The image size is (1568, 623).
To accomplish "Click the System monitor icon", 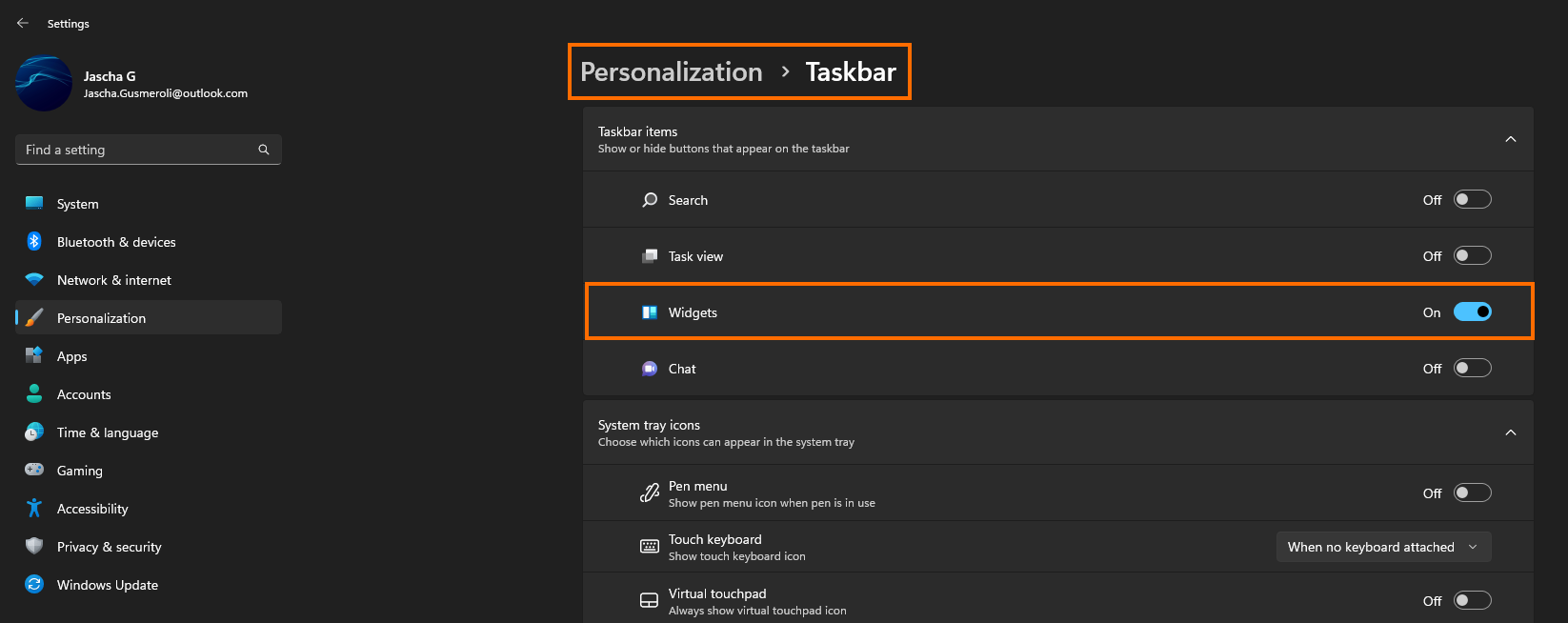I will coord(34,203).
